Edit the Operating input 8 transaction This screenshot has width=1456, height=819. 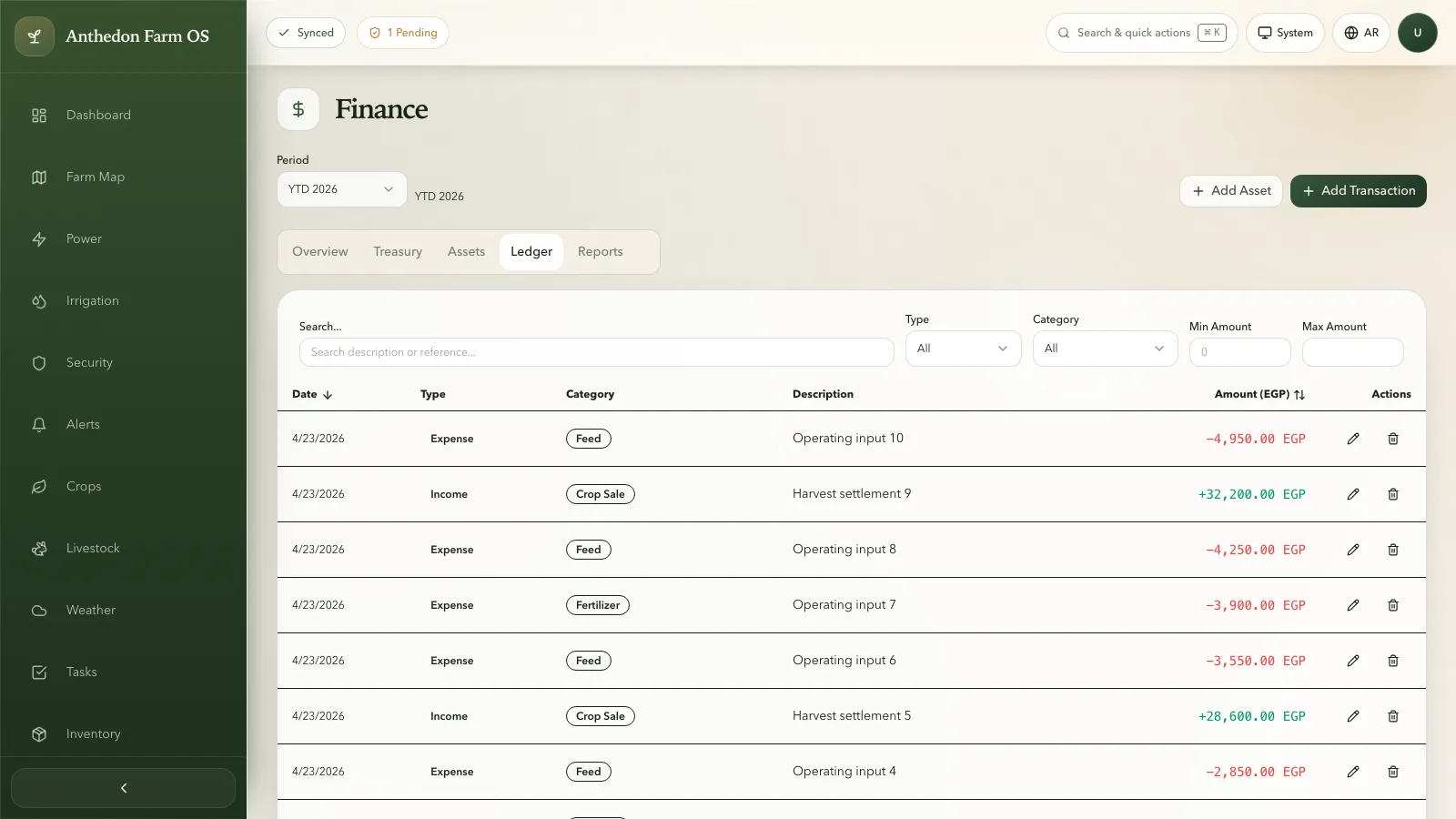[1353, 550]
